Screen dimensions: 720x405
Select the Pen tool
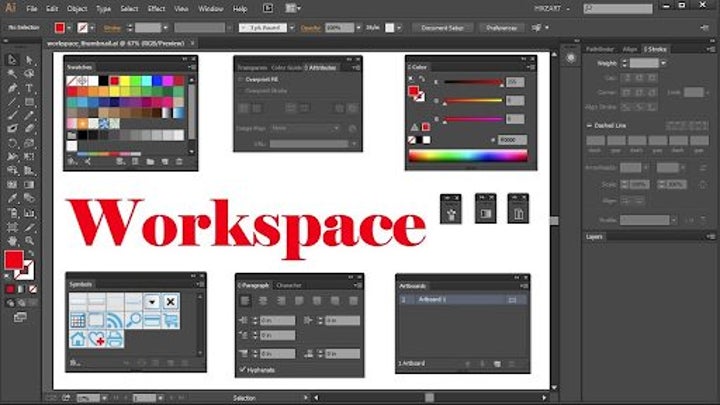12,88
